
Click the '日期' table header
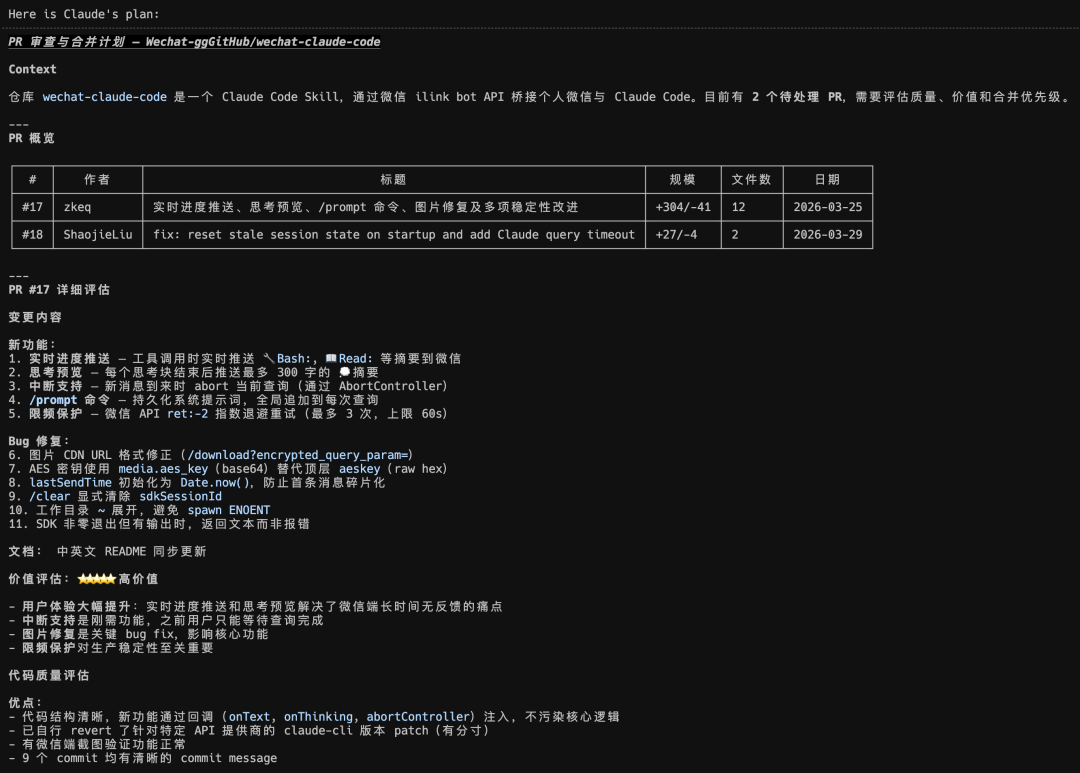[x=827, y=179]
